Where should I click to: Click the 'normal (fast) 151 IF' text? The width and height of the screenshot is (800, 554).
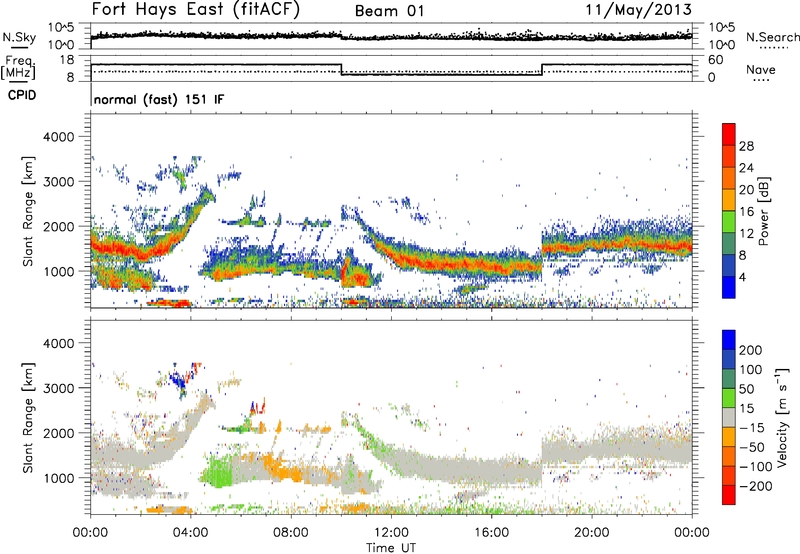tap(159, 99)
